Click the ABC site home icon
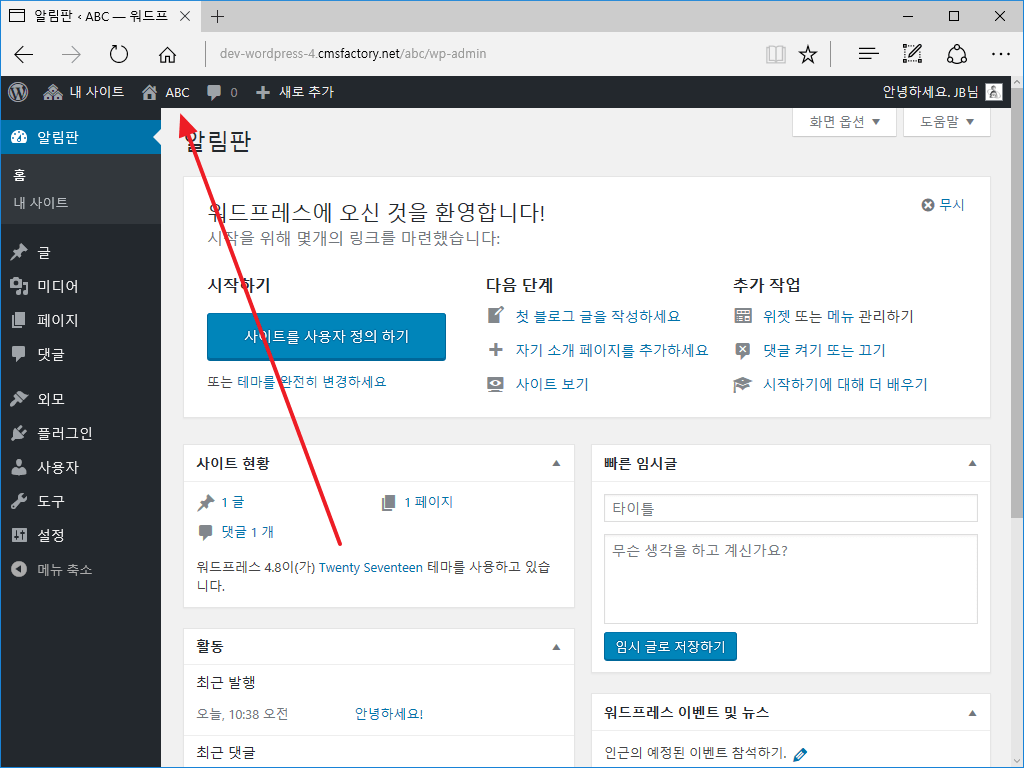Viewport: 1024px width, 768px height. (150, 93)
